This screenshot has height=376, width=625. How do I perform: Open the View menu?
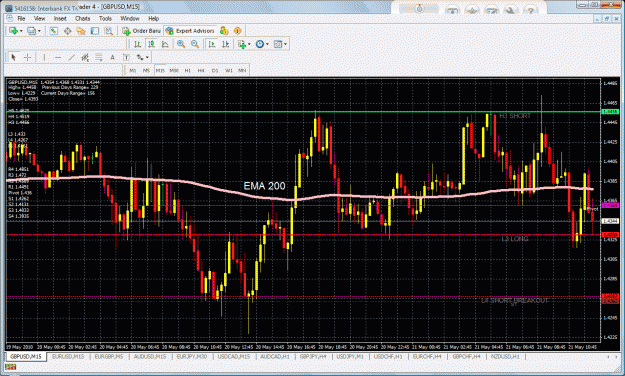39,18
